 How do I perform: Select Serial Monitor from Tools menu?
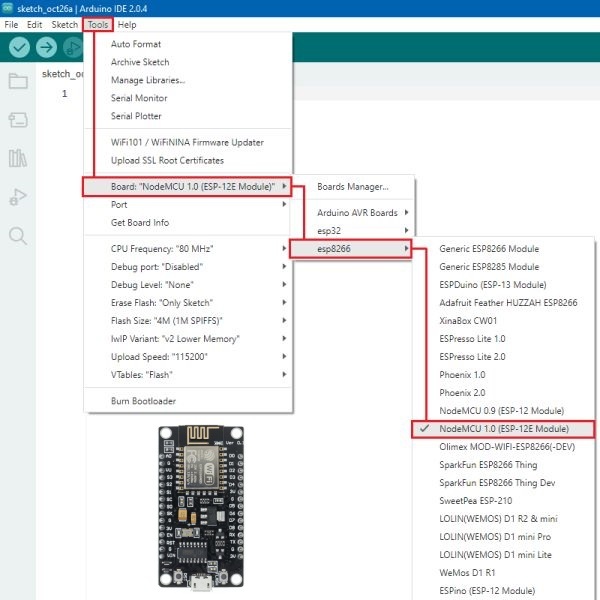pyautogui.click(x=139, y=98)
